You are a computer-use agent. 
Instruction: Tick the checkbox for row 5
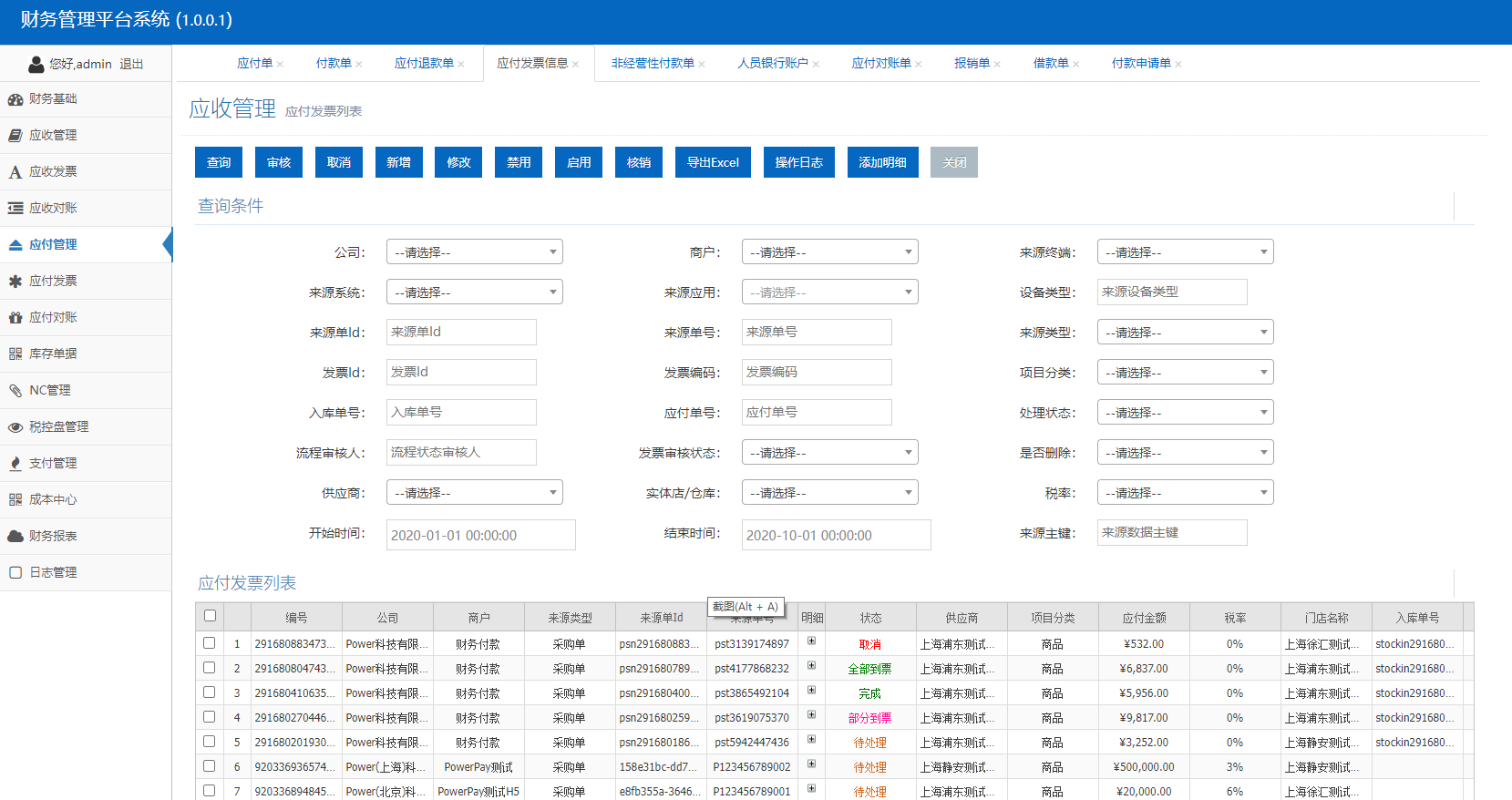(210, 742)
